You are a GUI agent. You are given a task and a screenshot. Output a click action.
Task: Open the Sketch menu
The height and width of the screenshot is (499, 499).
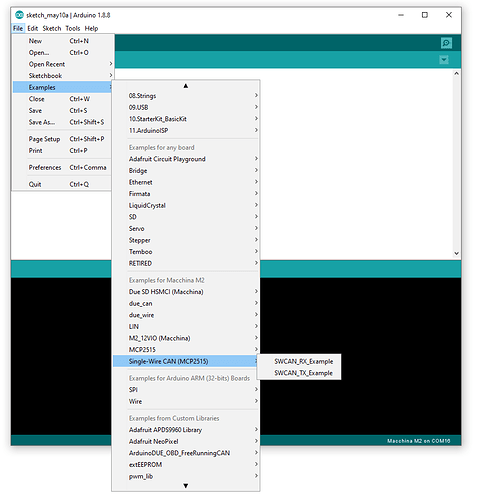pos(52,28)
